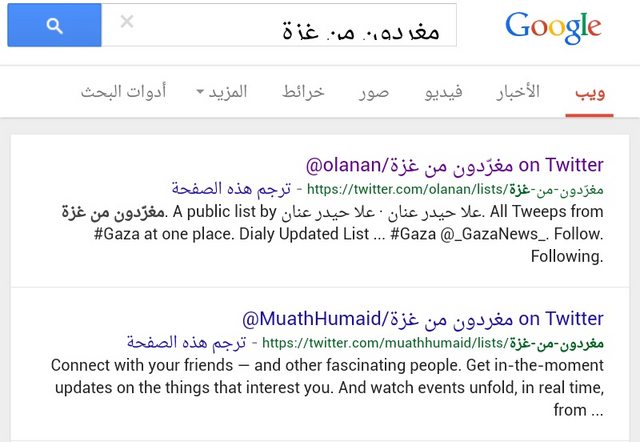Select the ويب (Web) tab
Screen dimensions: 640x442
[590, 92]
